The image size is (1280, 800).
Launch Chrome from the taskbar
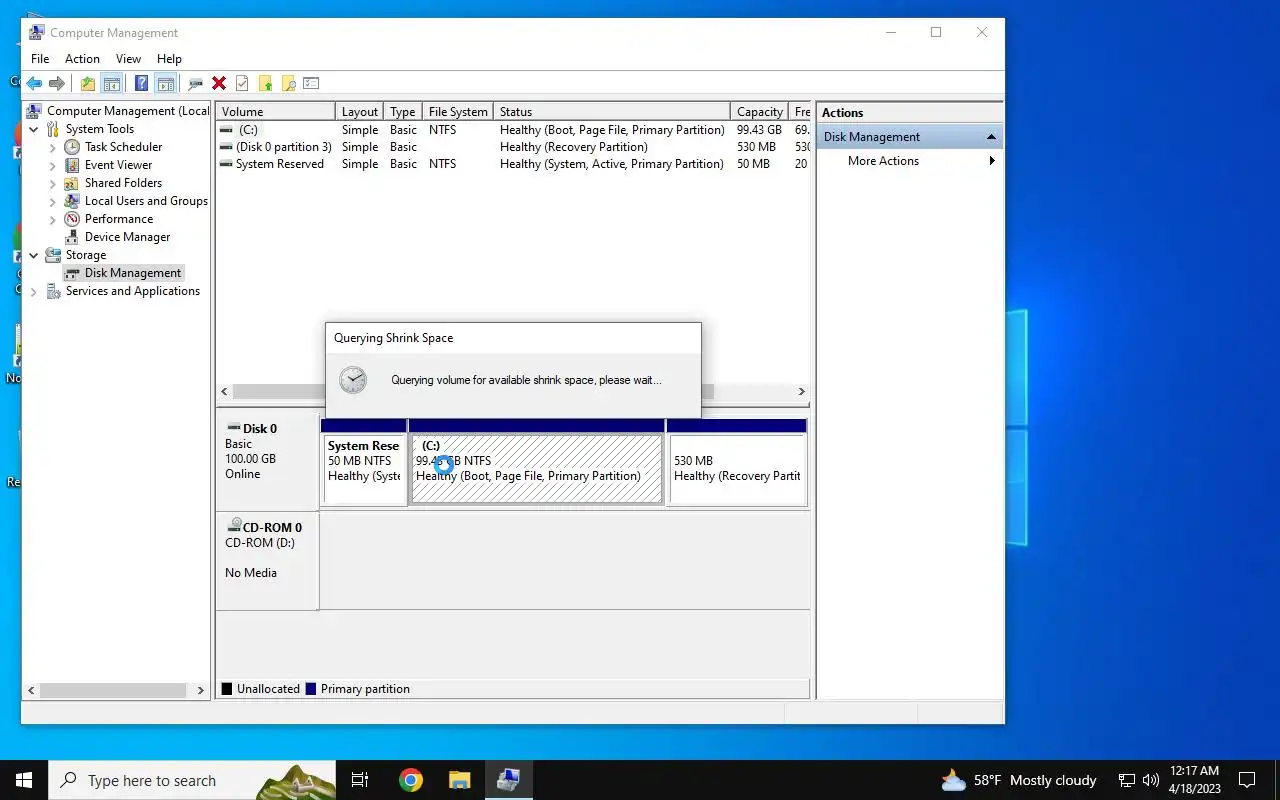410,780
